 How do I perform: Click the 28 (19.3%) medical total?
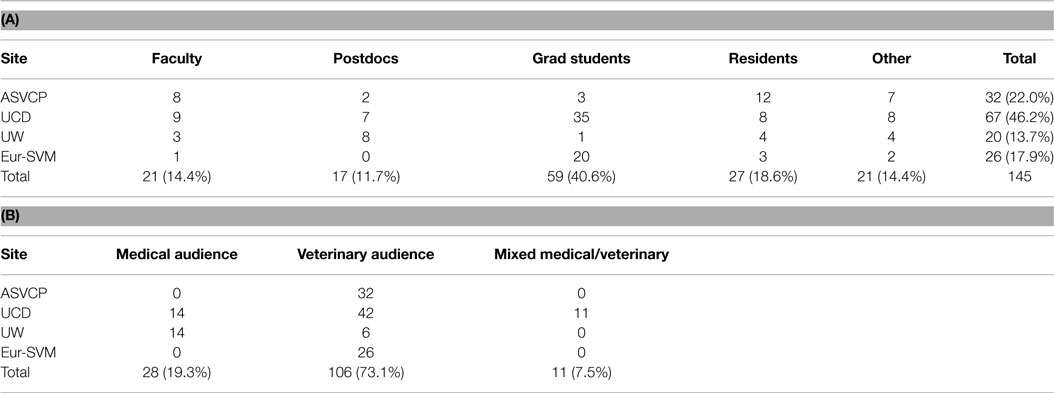[177, 372]
